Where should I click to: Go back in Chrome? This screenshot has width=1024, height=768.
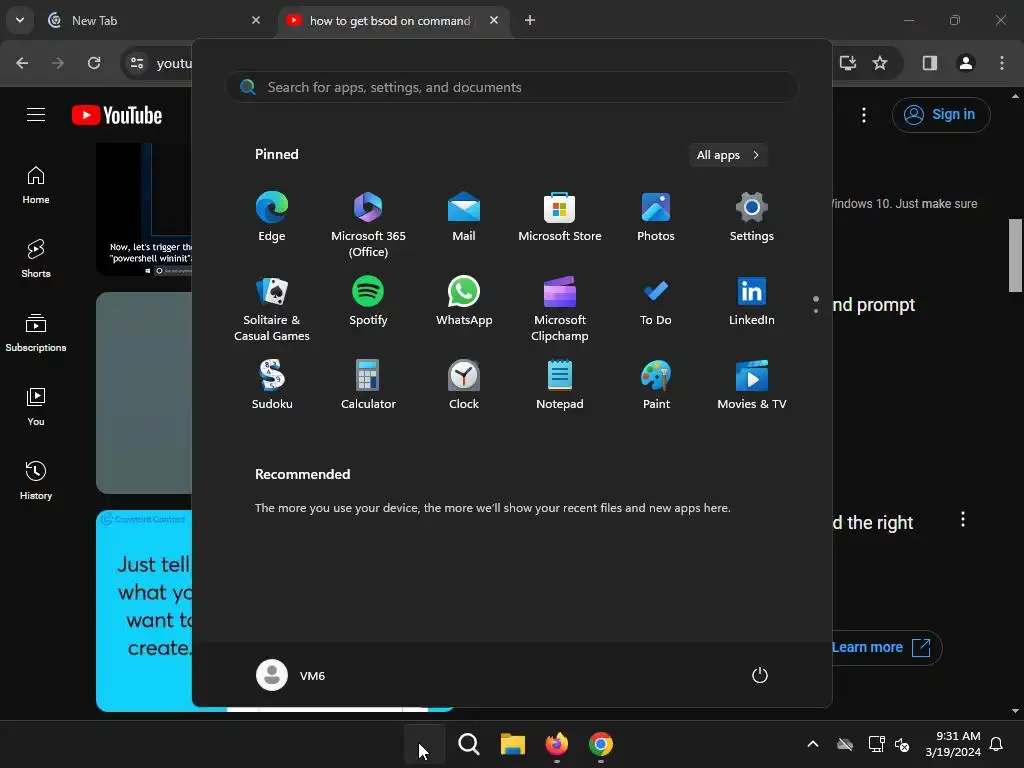22,63
